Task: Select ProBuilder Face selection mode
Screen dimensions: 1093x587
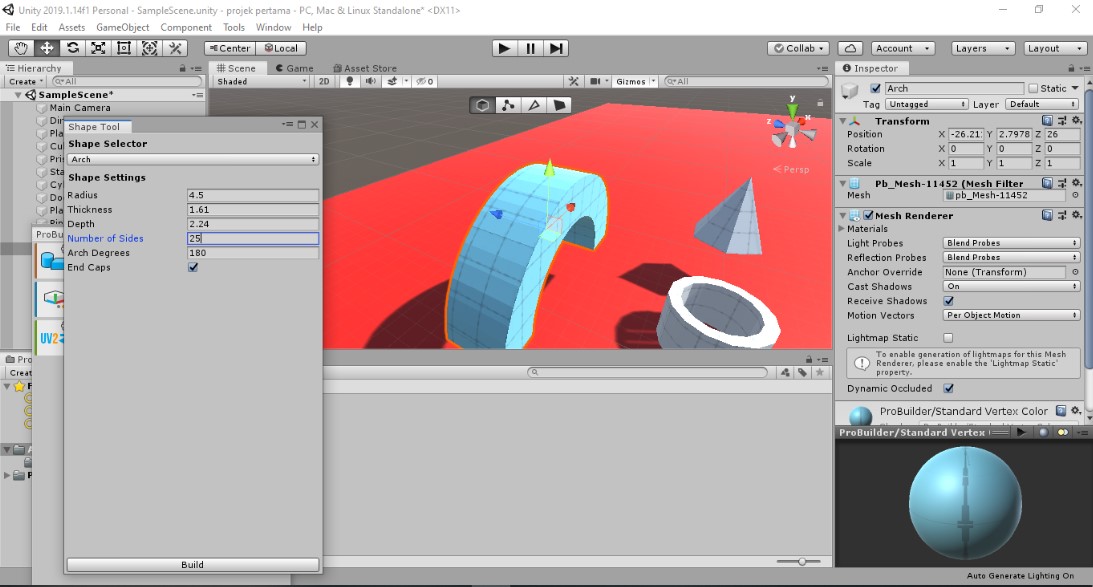Action: pyautogui.click(x=560, y=105)
